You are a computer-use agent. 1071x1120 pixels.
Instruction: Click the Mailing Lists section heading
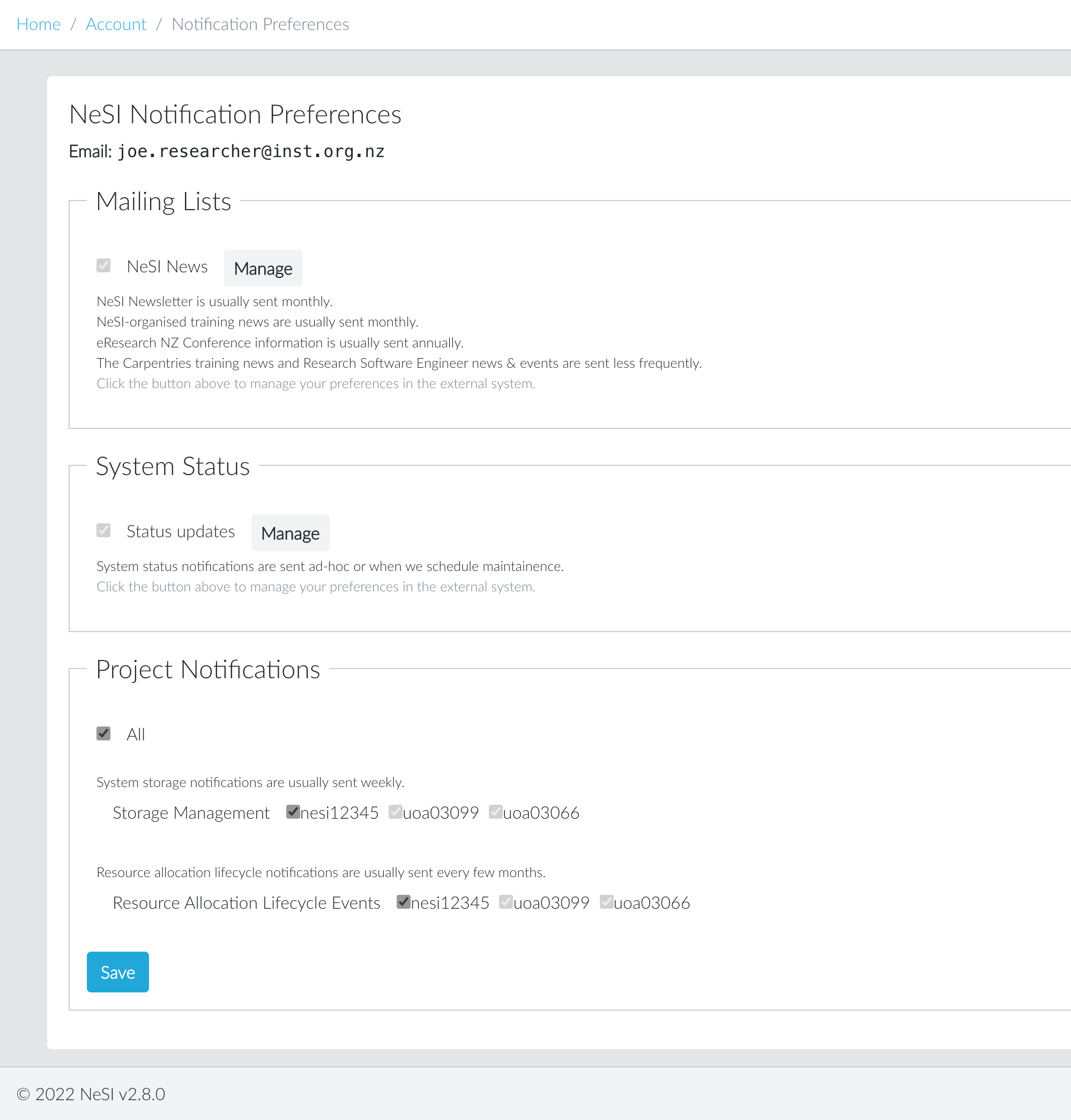[163, 202]
